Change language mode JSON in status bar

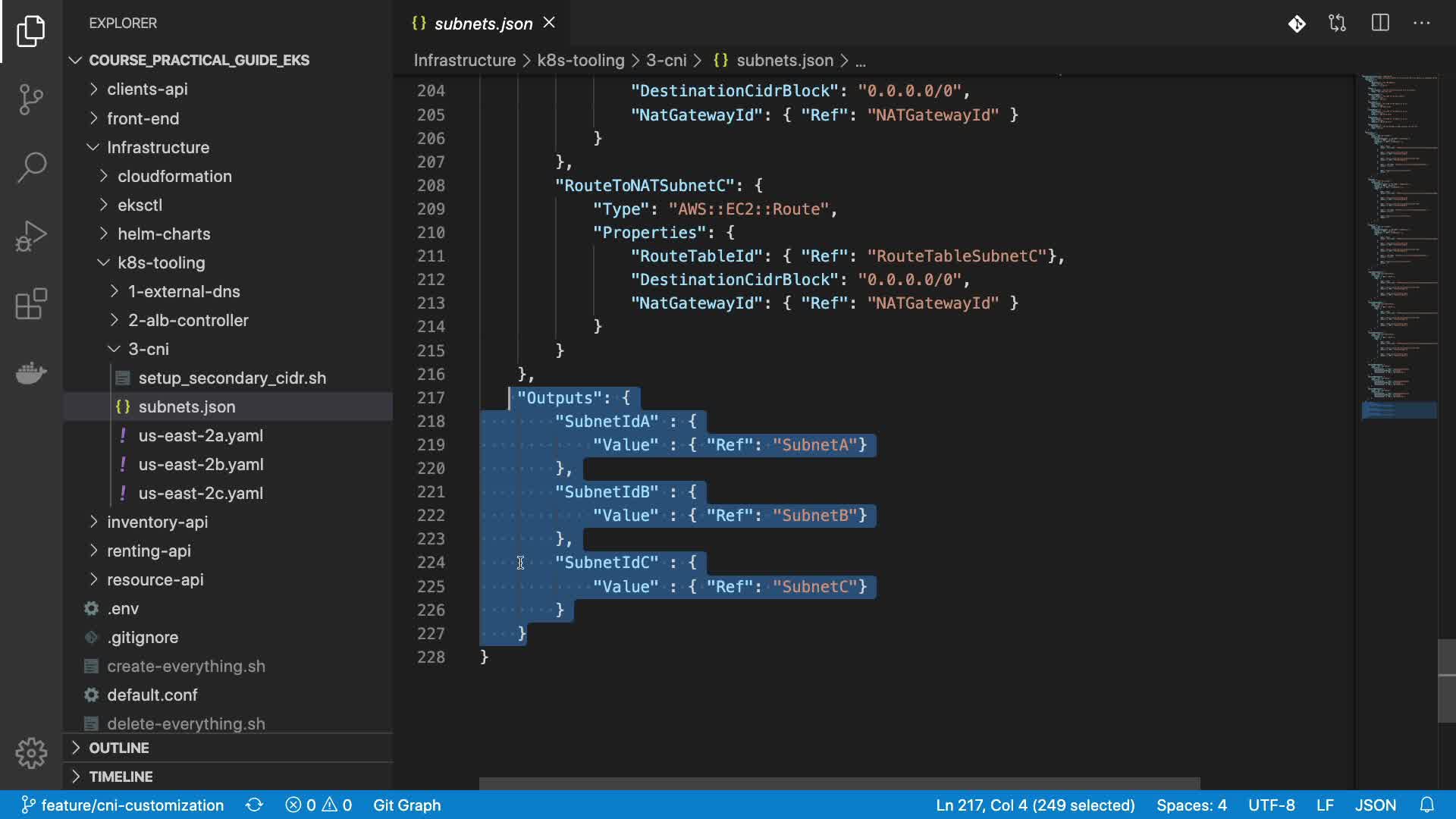click(1375, 805)
